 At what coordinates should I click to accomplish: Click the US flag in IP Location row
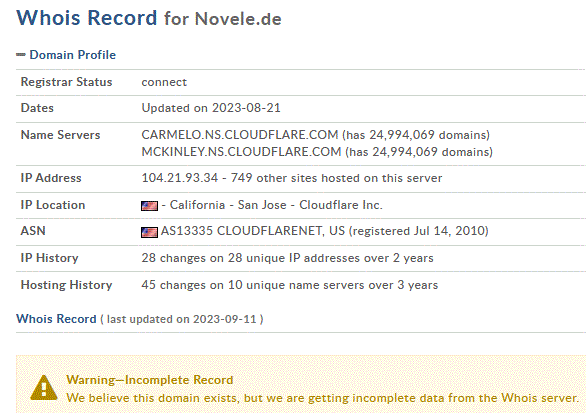click(x=149, y=206)
